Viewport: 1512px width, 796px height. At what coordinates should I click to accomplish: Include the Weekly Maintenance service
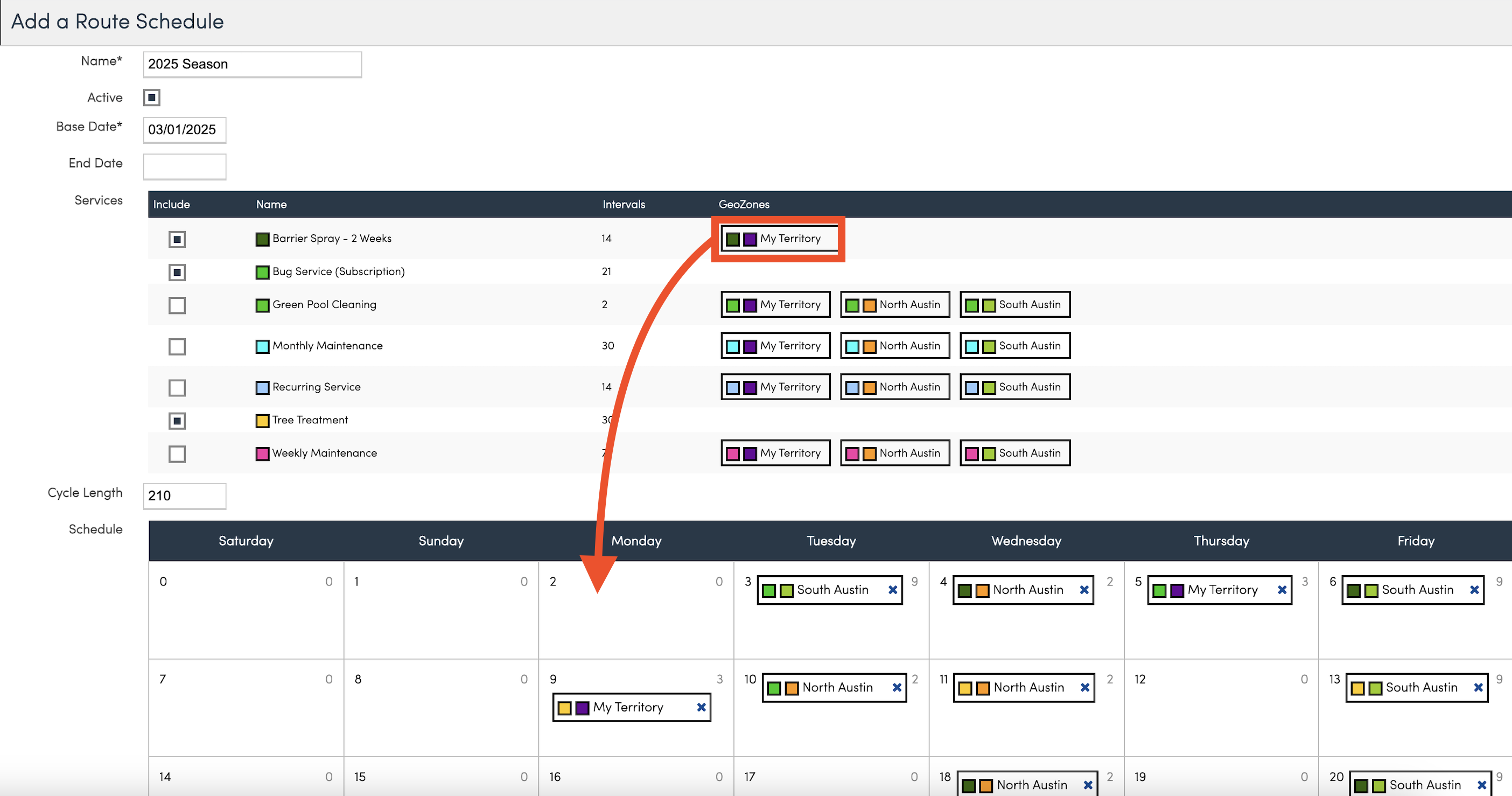[x=177, y=454]
